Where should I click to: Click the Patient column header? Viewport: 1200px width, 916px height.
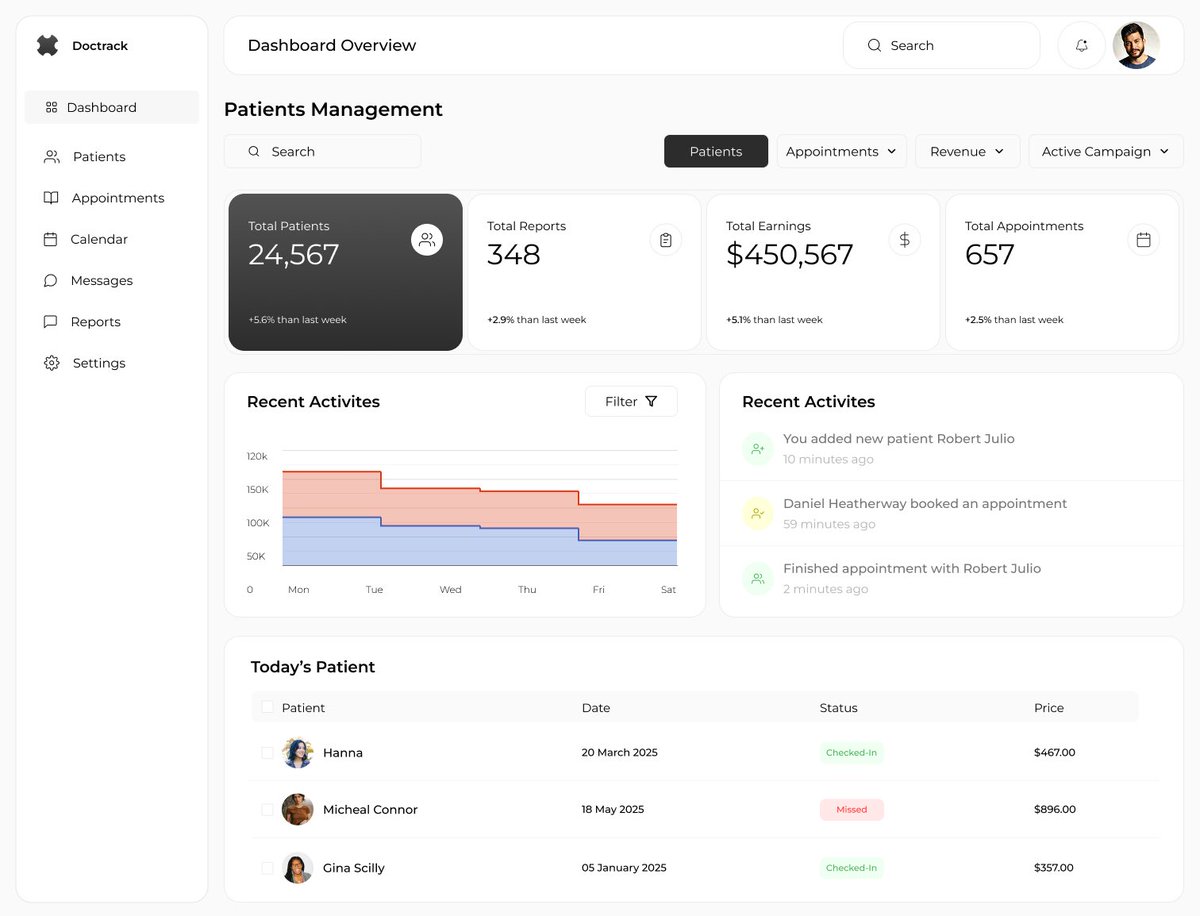303,708
